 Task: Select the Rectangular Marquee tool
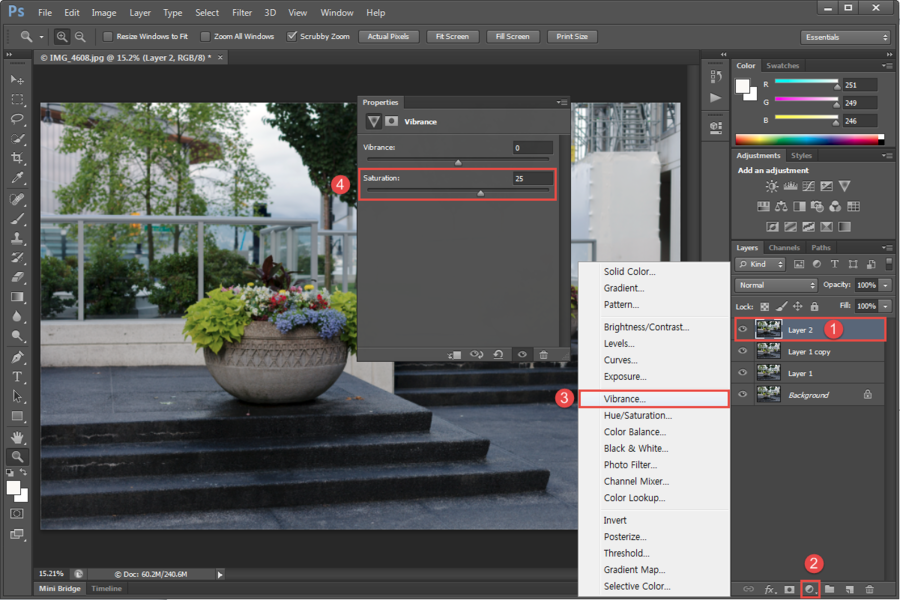click(x=17, y=99)
